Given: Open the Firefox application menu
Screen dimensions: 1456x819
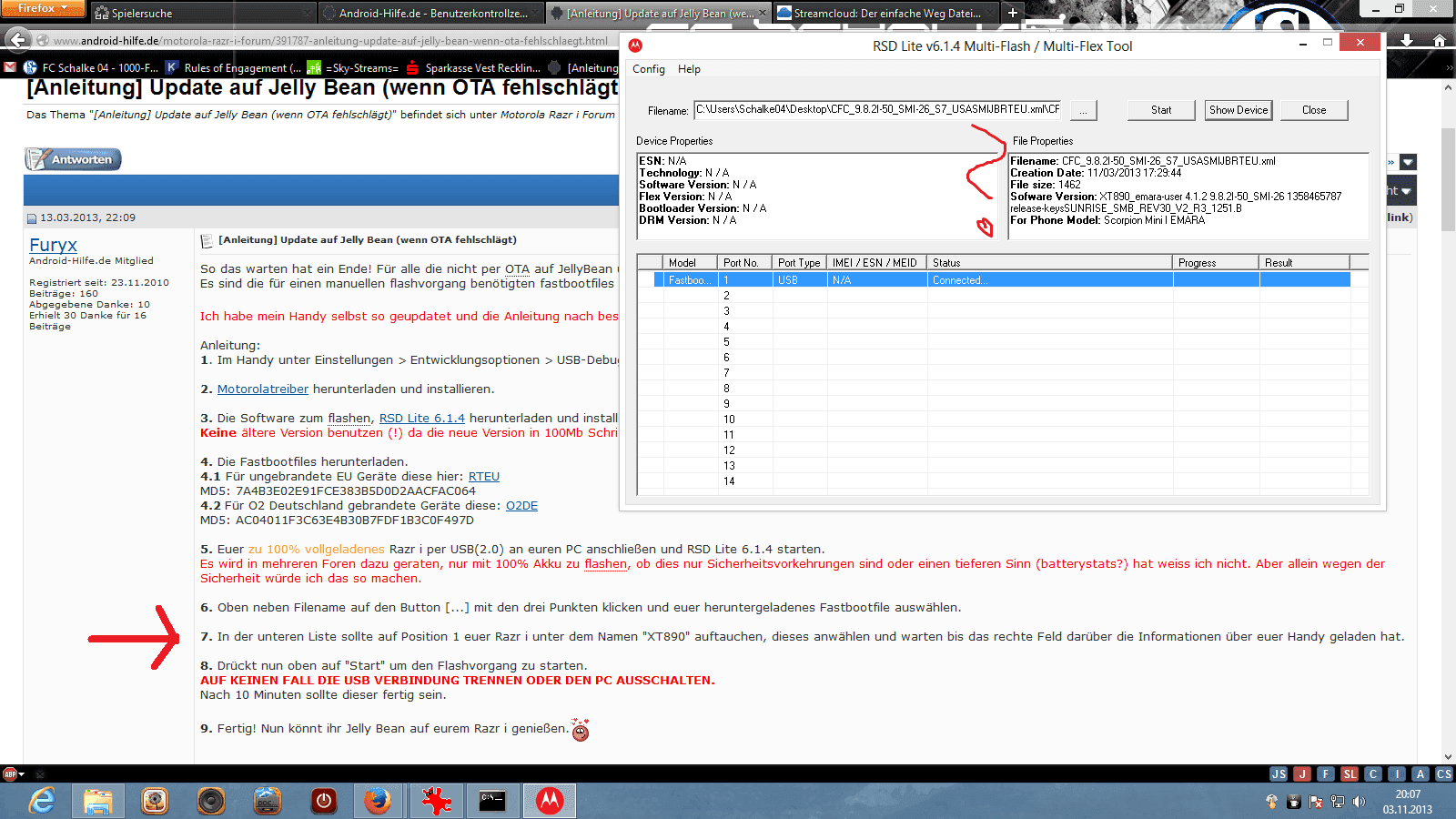Looking at the screenshot, I should 43,8.
